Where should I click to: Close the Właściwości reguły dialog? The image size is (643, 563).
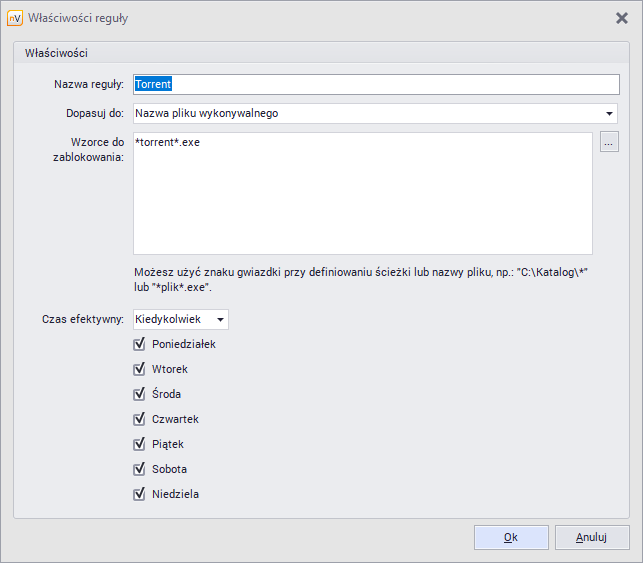point(621,18)
